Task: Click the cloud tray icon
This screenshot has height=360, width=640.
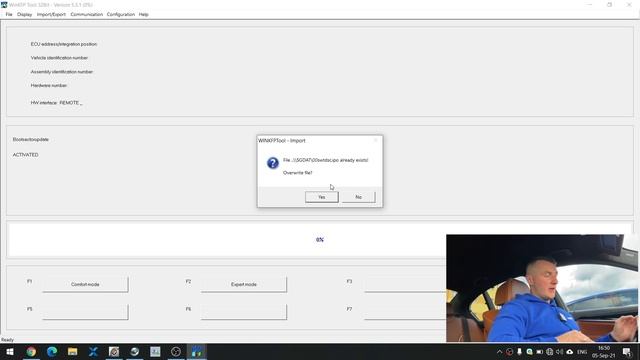Action: (570, 351)
